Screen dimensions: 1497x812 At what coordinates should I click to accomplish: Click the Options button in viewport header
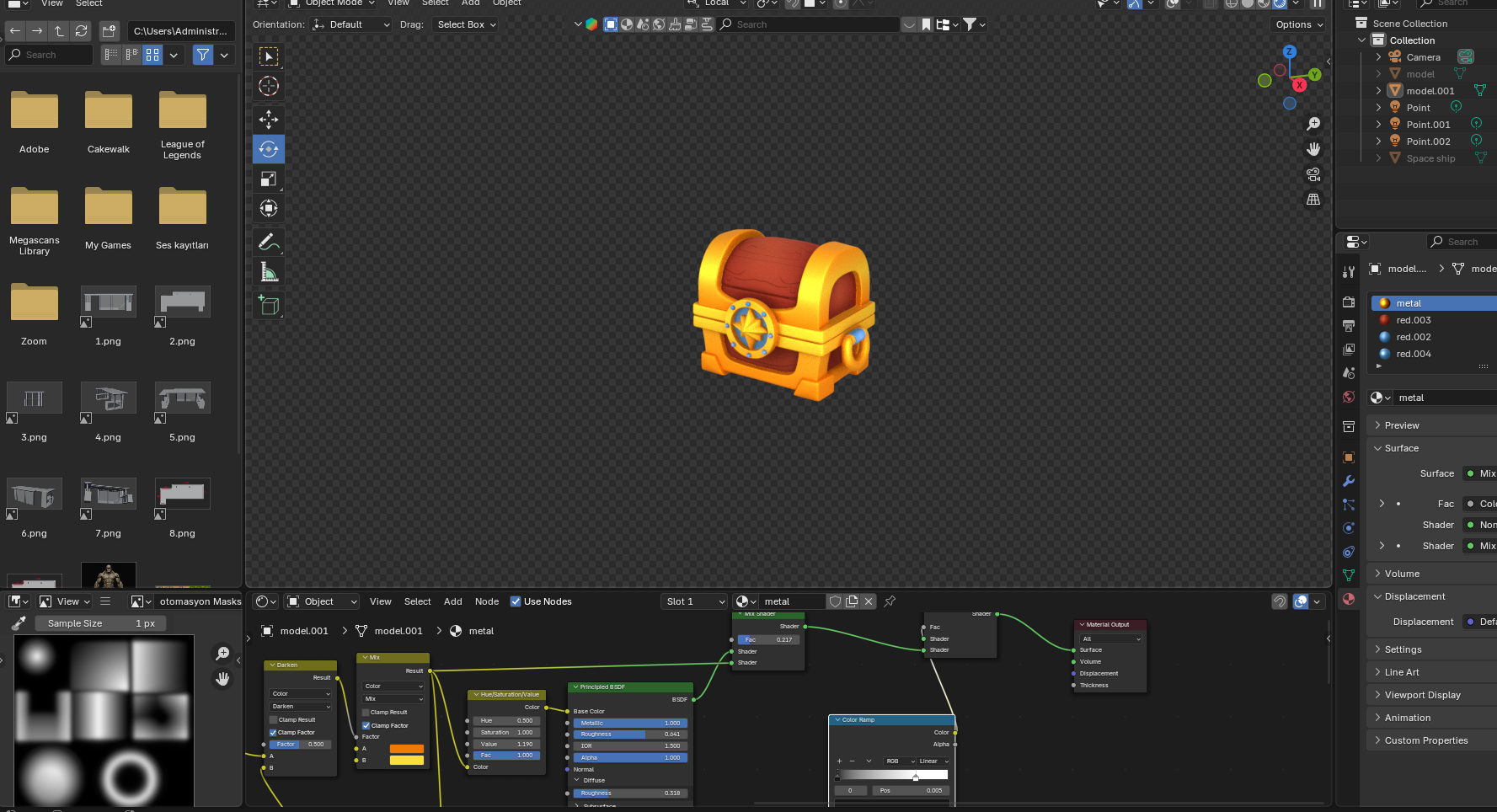click(1298, 24)
